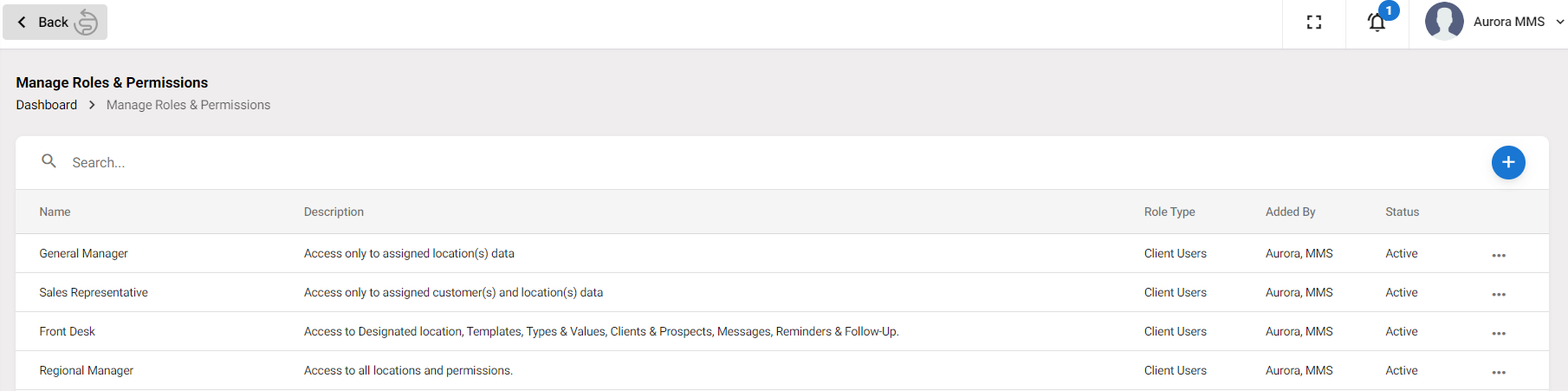Image resolution: width=1568 pixels, height=391 pixels.
Task: Click the search magnifier icon
Action: [49, 161]
